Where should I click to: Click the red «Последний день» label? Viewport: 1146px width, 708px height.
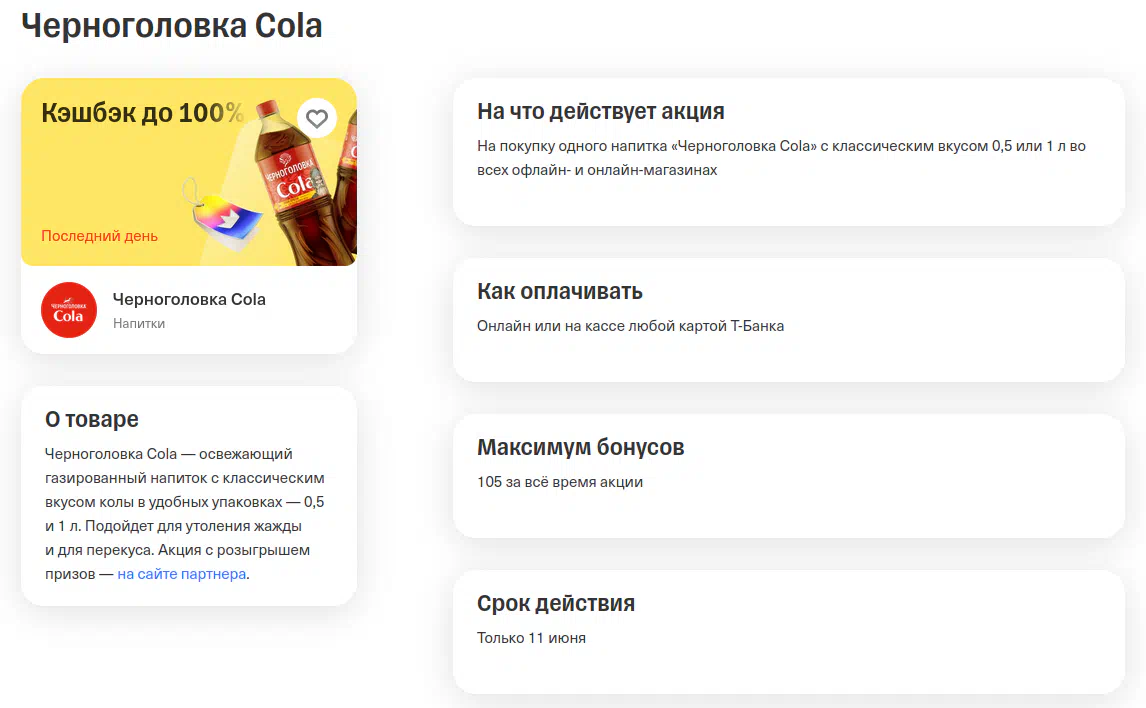(x=99, y=236)
